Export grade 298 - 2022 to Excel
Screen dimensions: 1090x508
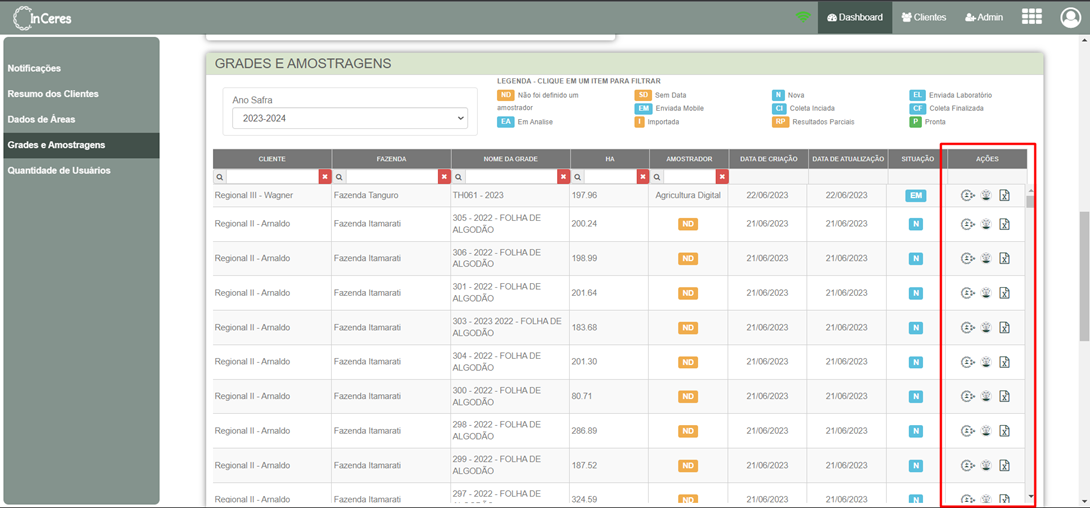point(1004,431)
